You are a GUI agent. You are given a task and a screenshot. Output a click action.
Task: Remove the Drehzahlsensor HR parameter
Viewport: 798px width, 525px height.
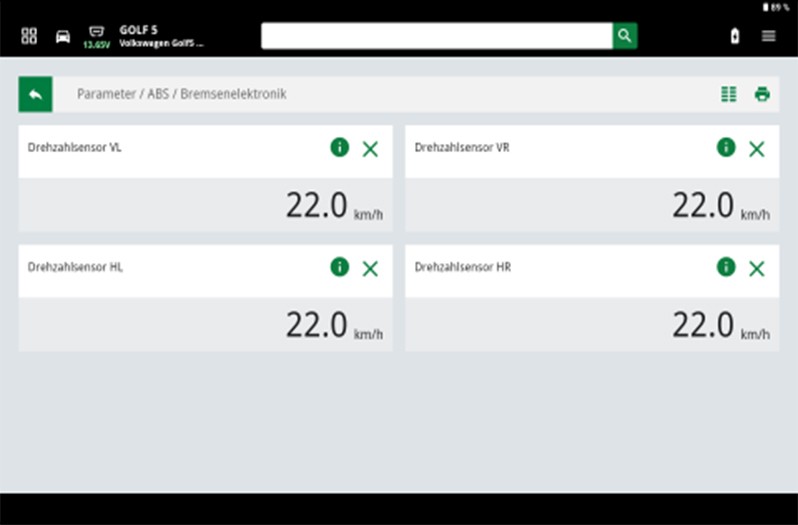[x=756, y=268]
